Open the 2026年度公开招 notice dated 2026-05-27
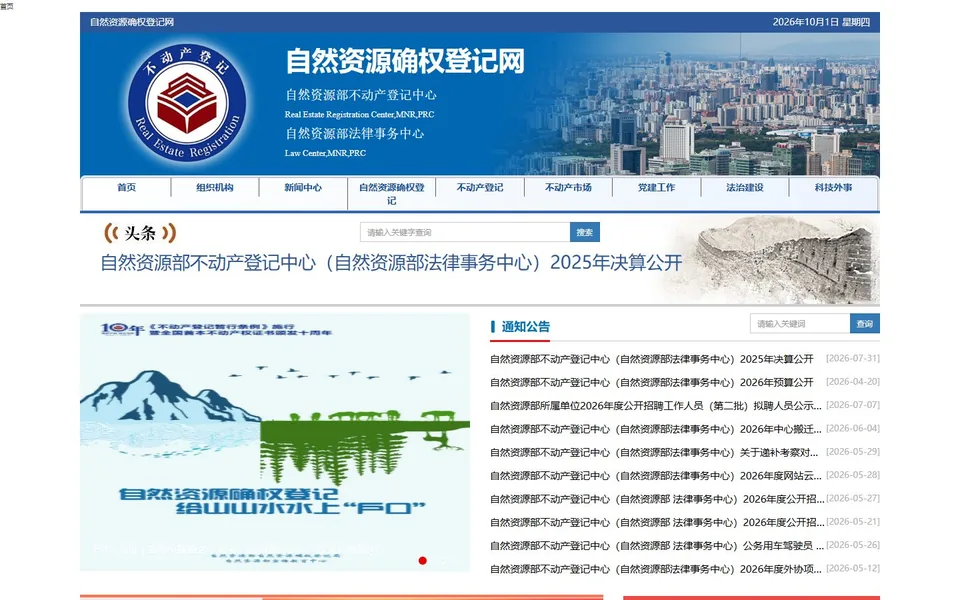The height and width of the screenshot is (600, 960). [x=657, y=499]
